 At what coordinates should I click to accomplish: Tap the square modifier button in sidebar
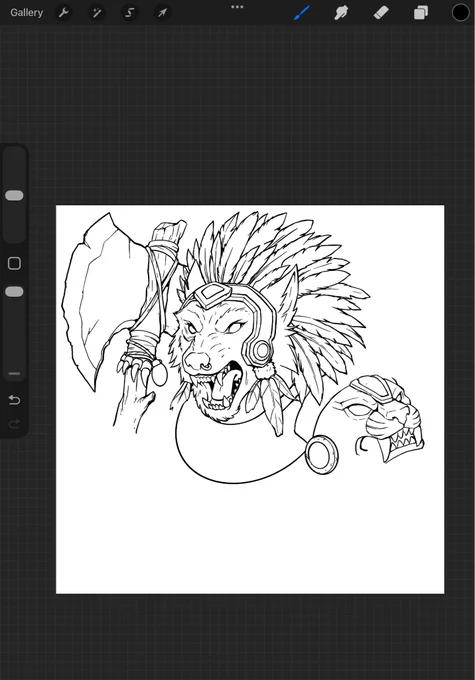coord(14,263)
